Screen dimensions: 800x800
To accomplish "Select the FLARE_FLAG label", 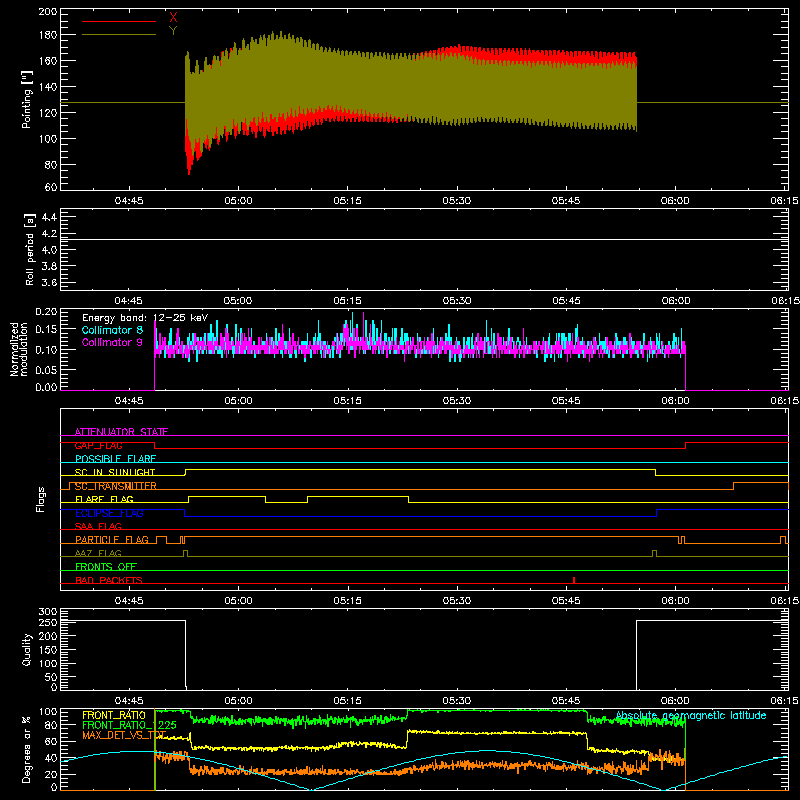I will pos(104,499).
